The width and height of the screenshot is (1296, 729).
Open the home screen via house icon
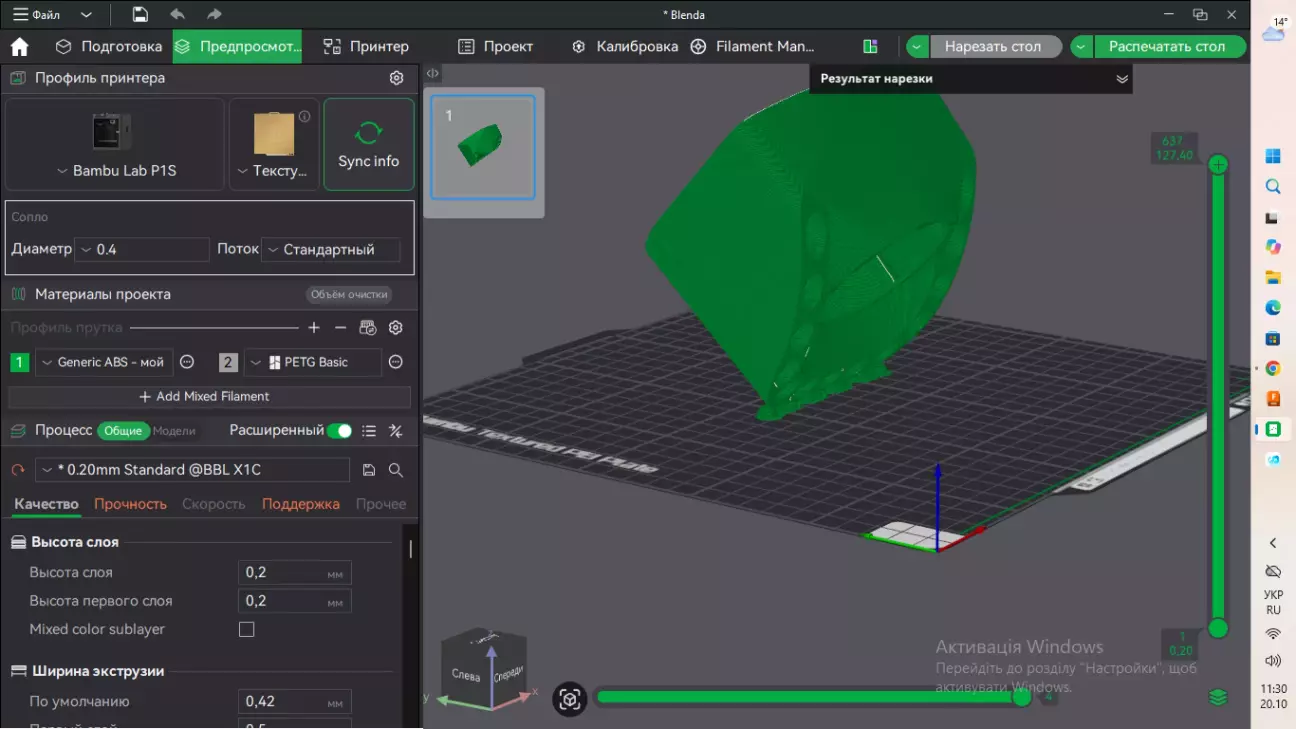tap(19, 47)
